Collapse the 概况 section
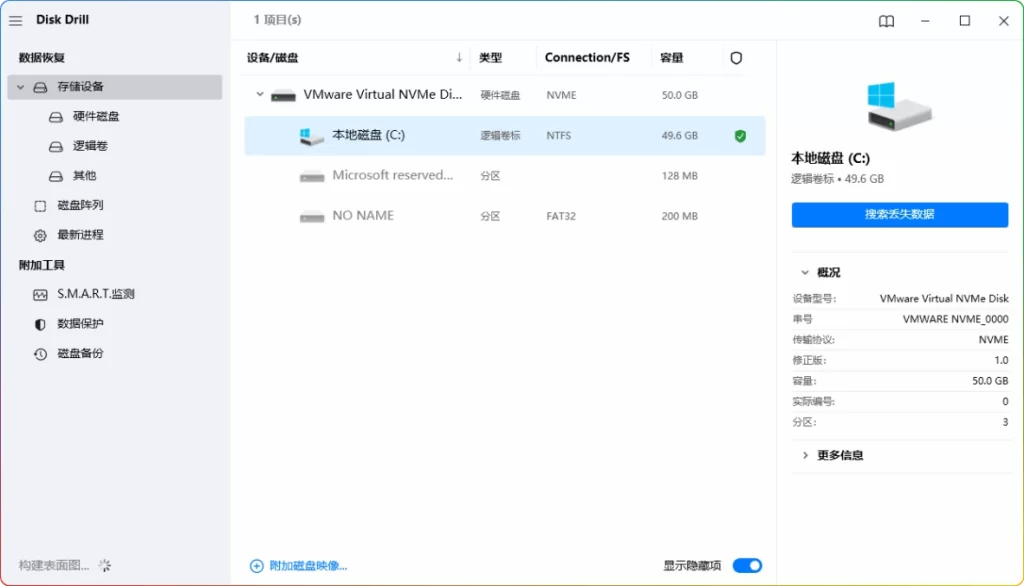The height and width of the screenshot is (586, 1024). point(805,271)
